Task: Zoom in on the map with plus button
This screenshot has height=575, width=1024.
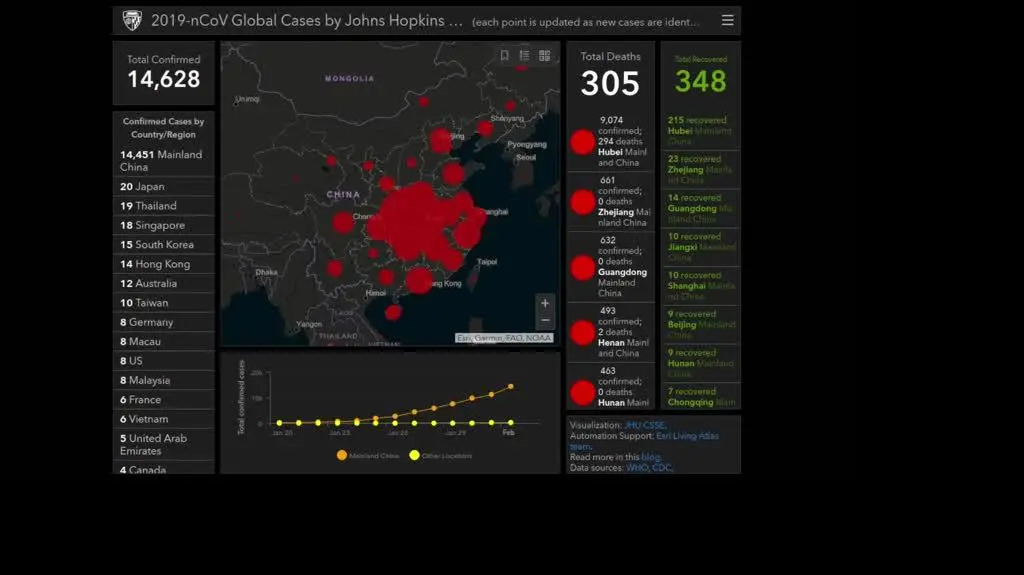Action: (544, 303)
